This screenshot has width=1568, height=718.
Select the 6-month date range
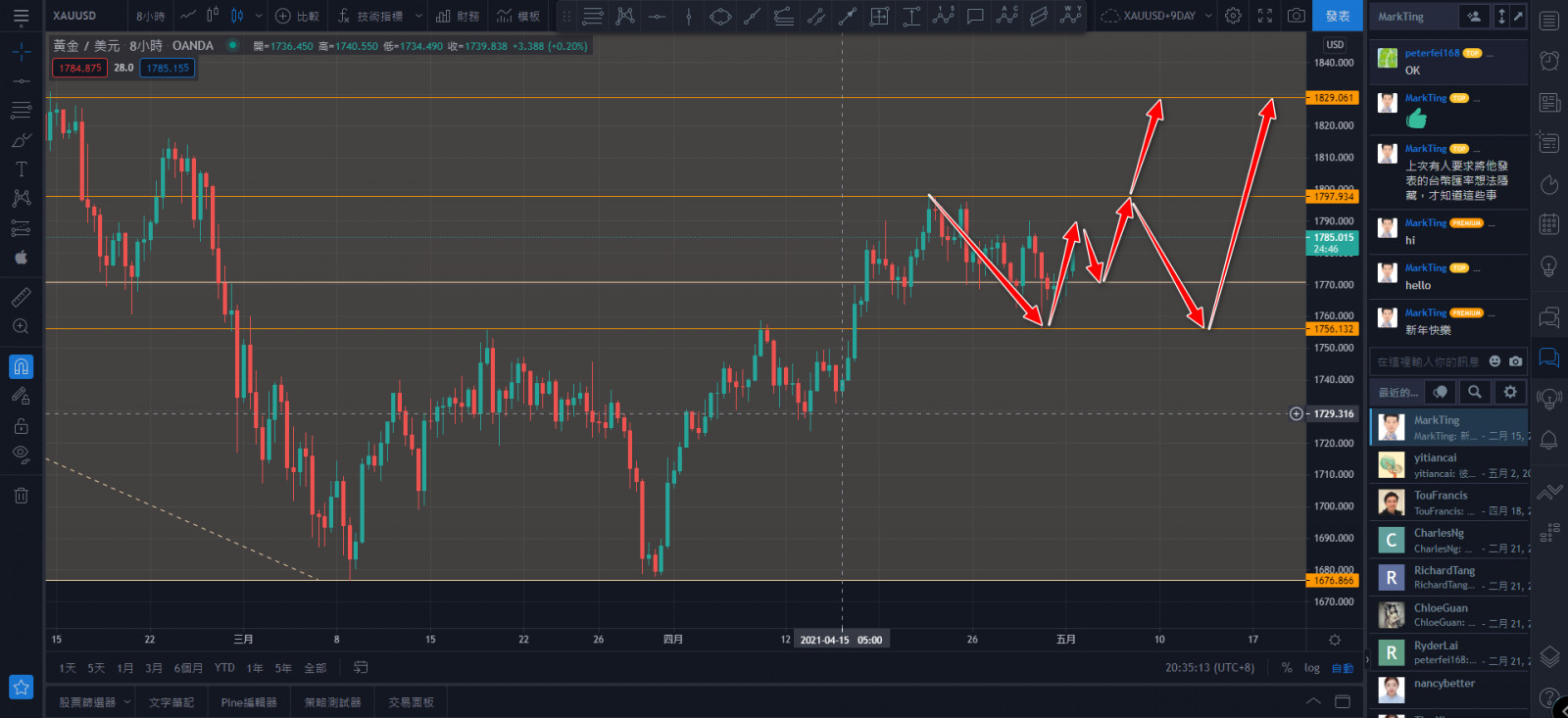tap(188, 668)
